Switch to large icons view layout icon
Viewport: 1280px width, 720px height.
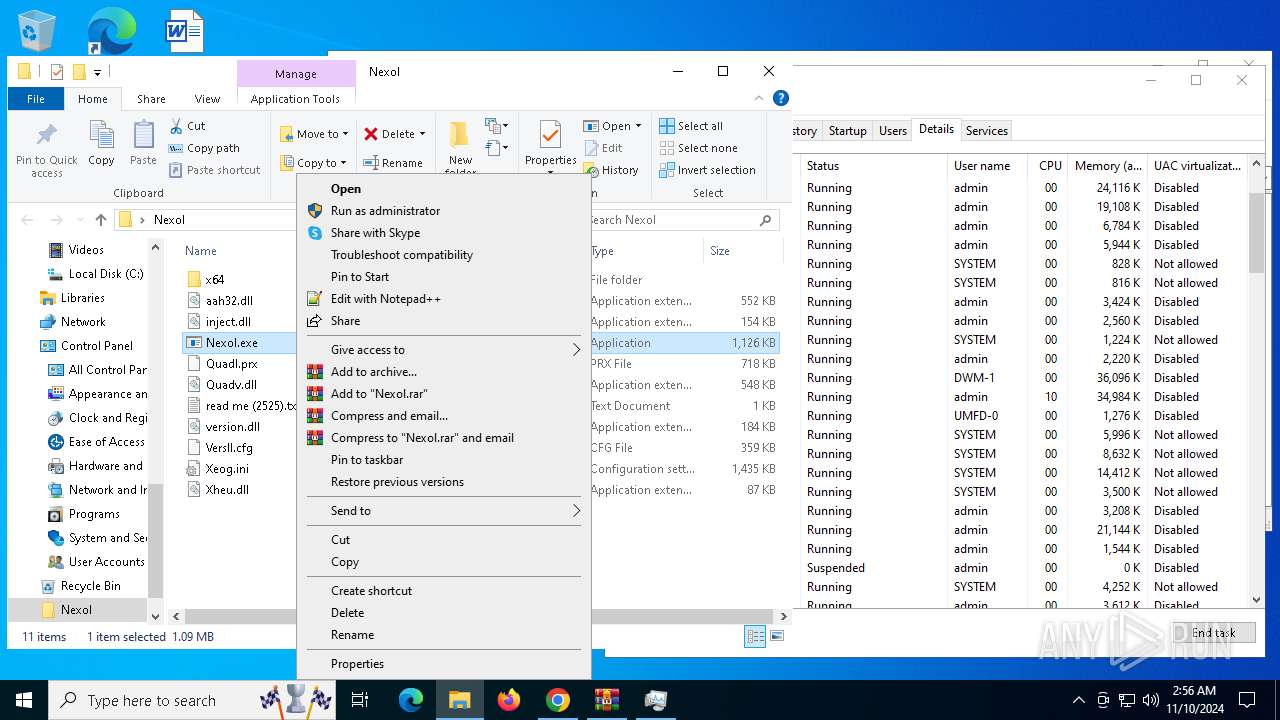coord(777,636)
